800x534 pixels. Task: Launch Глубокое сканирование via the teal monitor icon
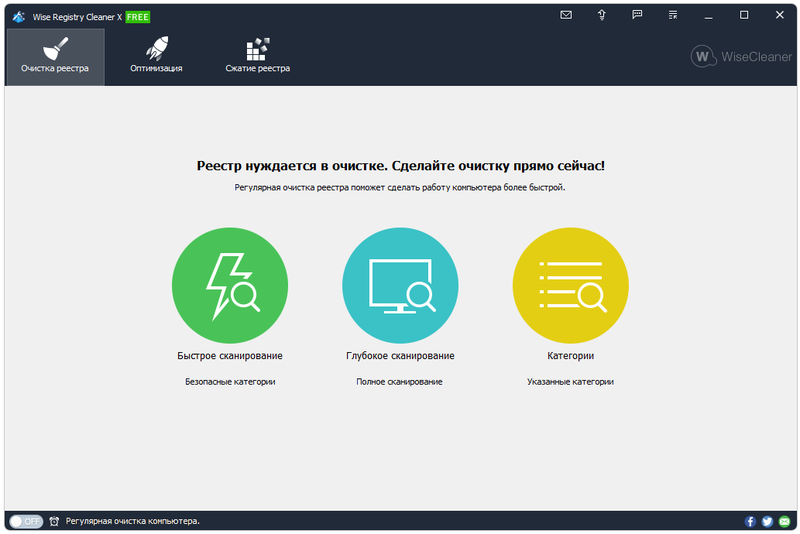(x=400, y=285)
